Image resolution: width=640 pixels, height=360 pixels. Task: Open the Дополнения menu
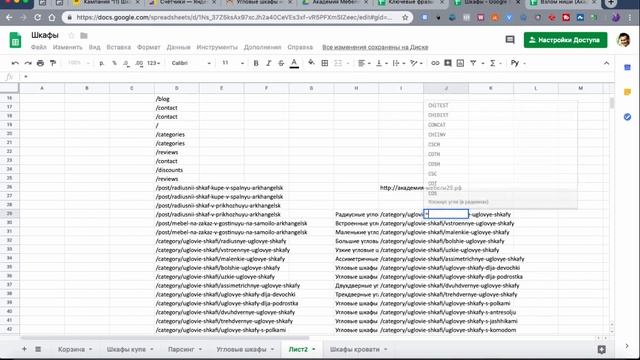pos(262,47)
